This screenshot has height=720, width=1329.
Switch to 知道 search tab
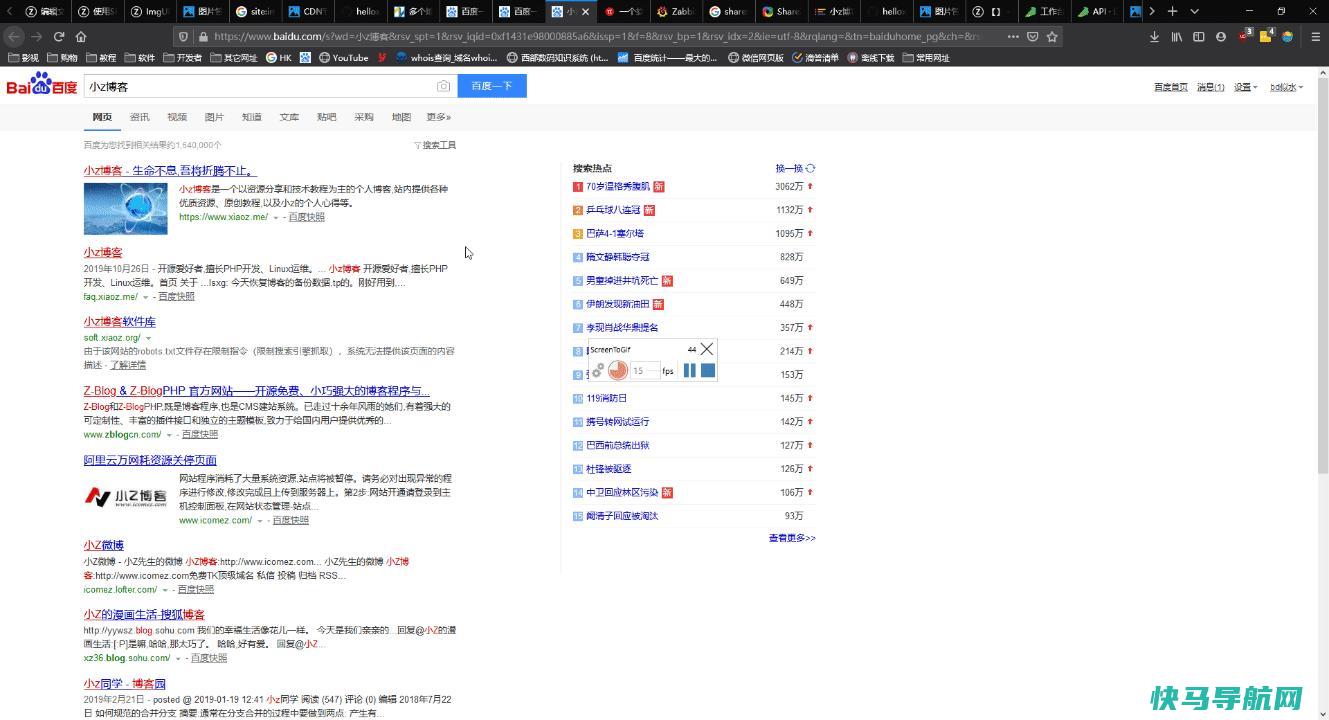(252, 117)
